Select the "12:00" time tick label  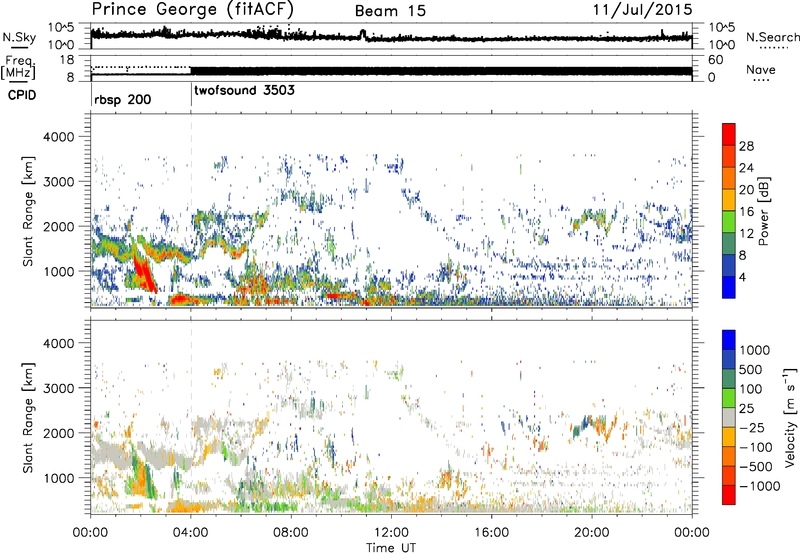(x=391, y=532)
